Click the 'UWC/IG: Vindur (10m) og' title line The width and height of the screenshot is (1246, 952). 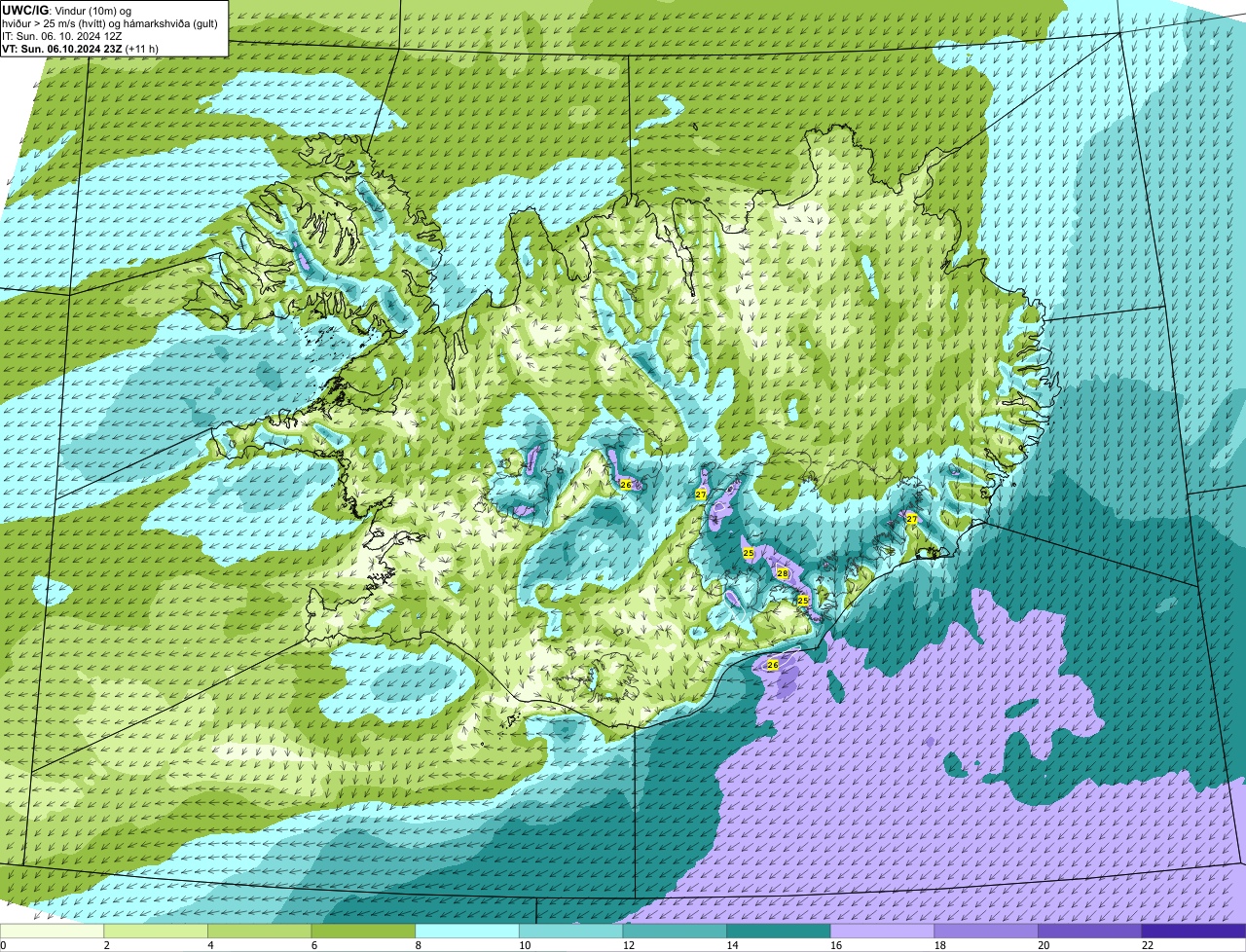[66, 11]
